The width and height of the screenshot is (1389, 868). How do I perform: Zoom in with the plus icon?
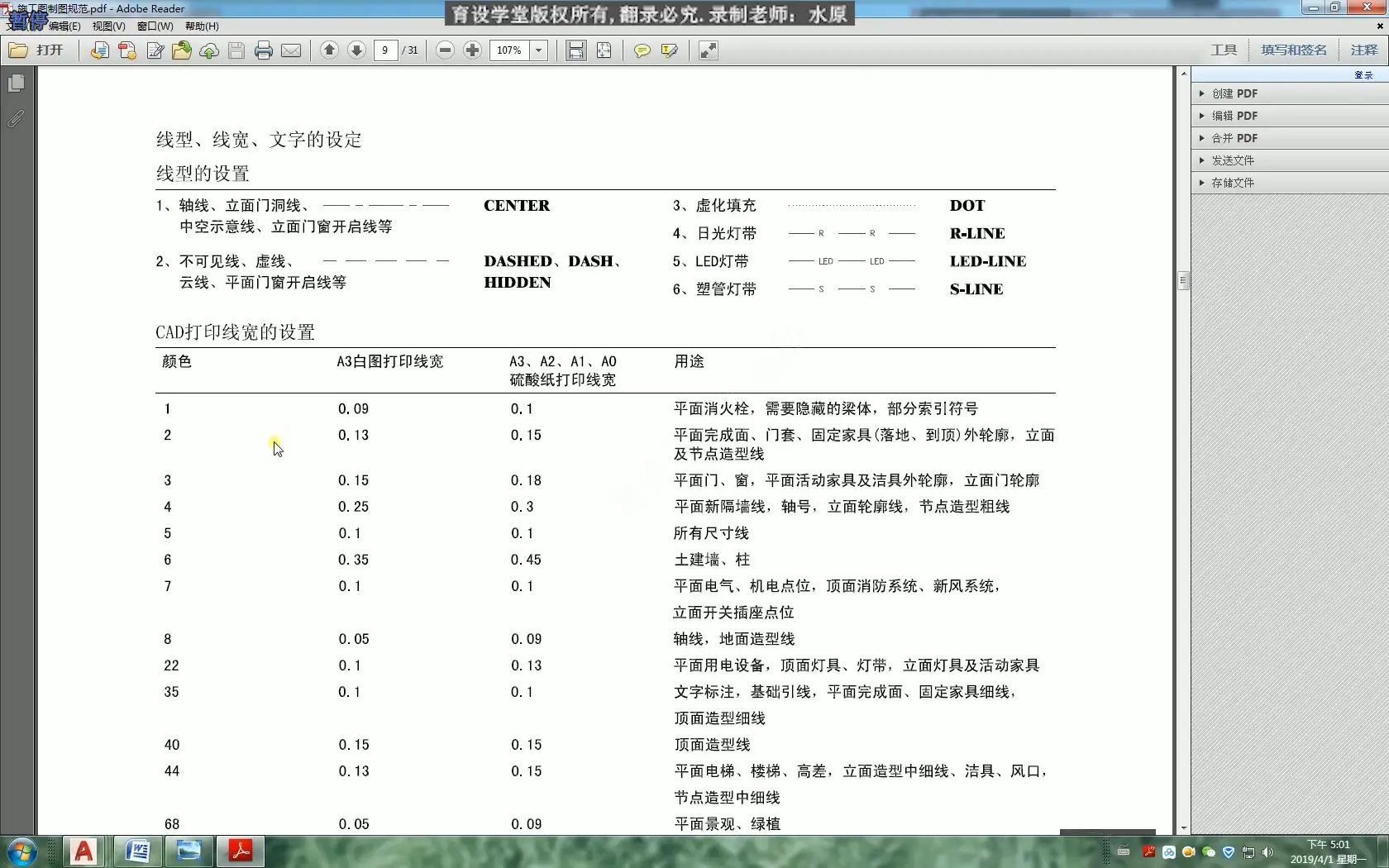pos(472,50)
